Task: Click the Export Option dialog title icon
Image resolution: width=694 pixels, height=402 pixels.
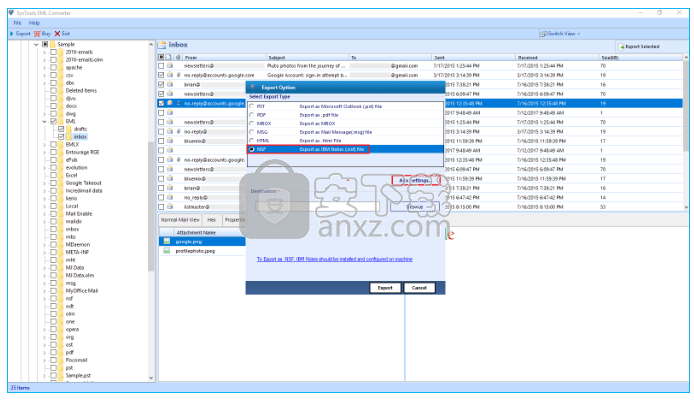Action: 253,87
